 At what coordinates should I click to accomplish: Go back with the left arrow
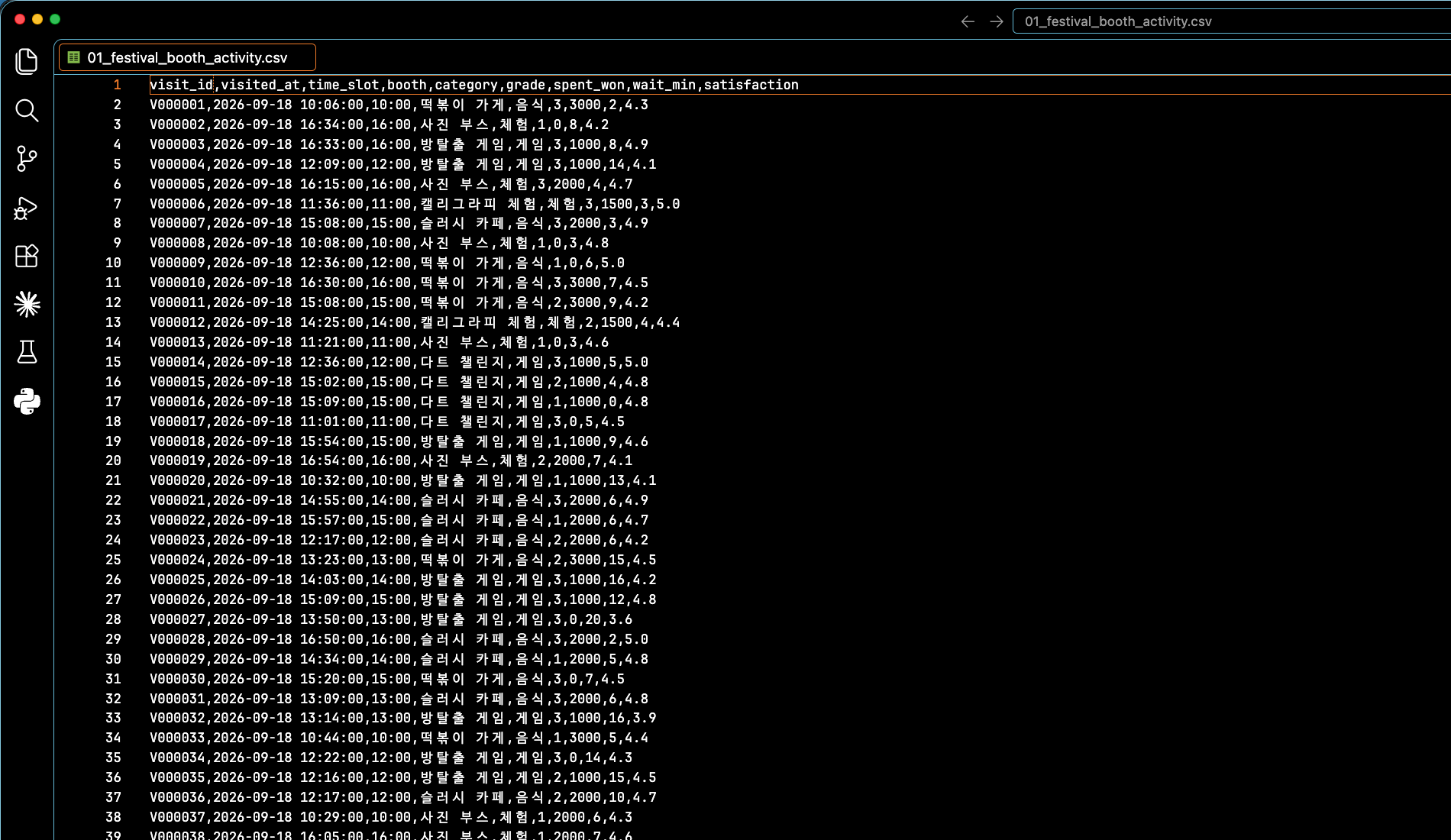point(968,21)
